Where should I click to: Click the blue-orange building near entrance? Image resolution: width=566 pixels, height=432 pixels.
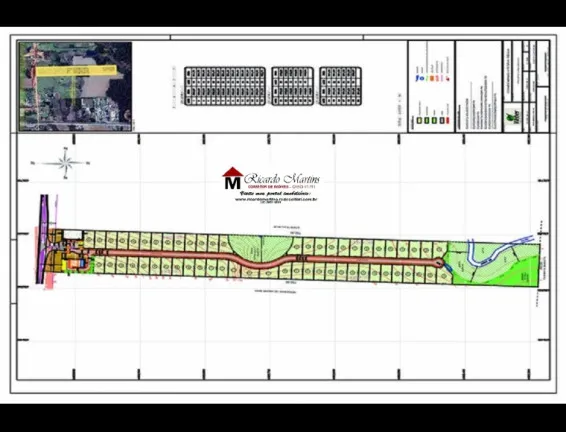77,263
